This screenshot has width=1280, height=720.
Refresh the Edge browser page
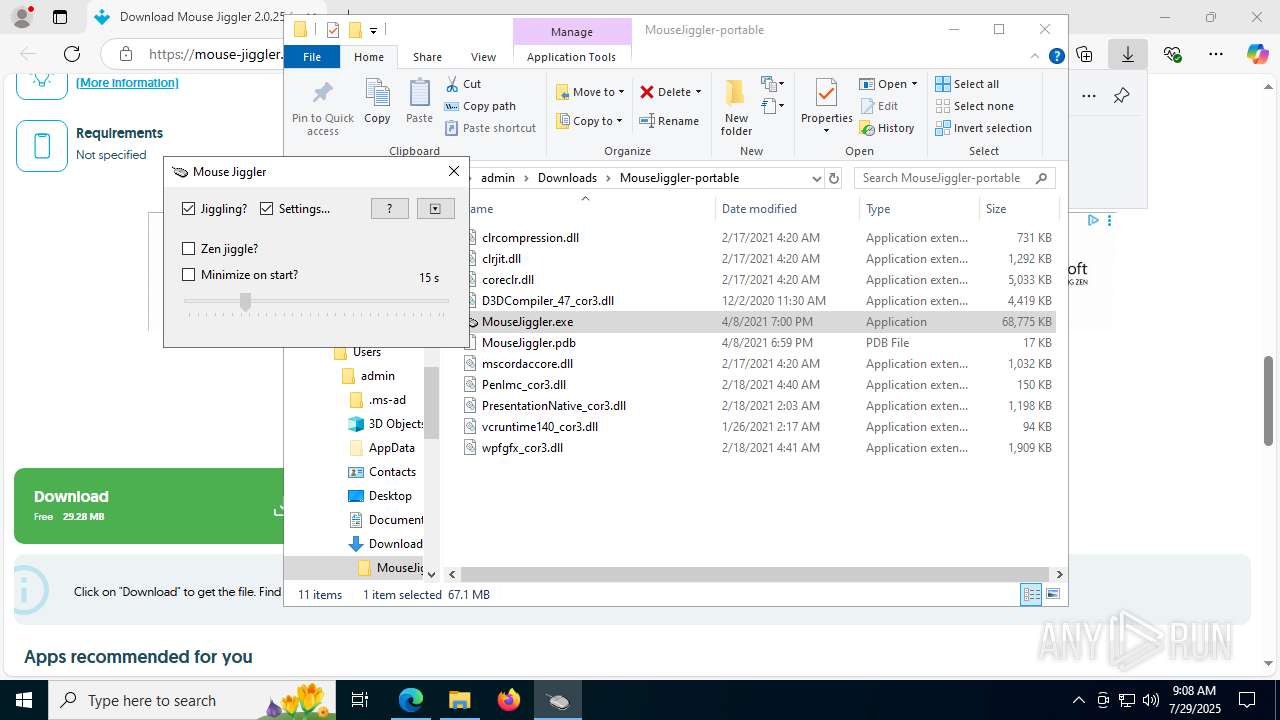pyautogui.click(x=71, y=54)
